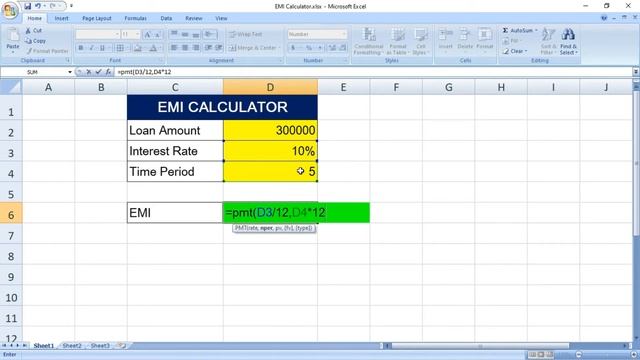Switch to the Page Layout tab
Image resolution: width=640 pixels, height=360 pixels.
click(x=97, y=18)
